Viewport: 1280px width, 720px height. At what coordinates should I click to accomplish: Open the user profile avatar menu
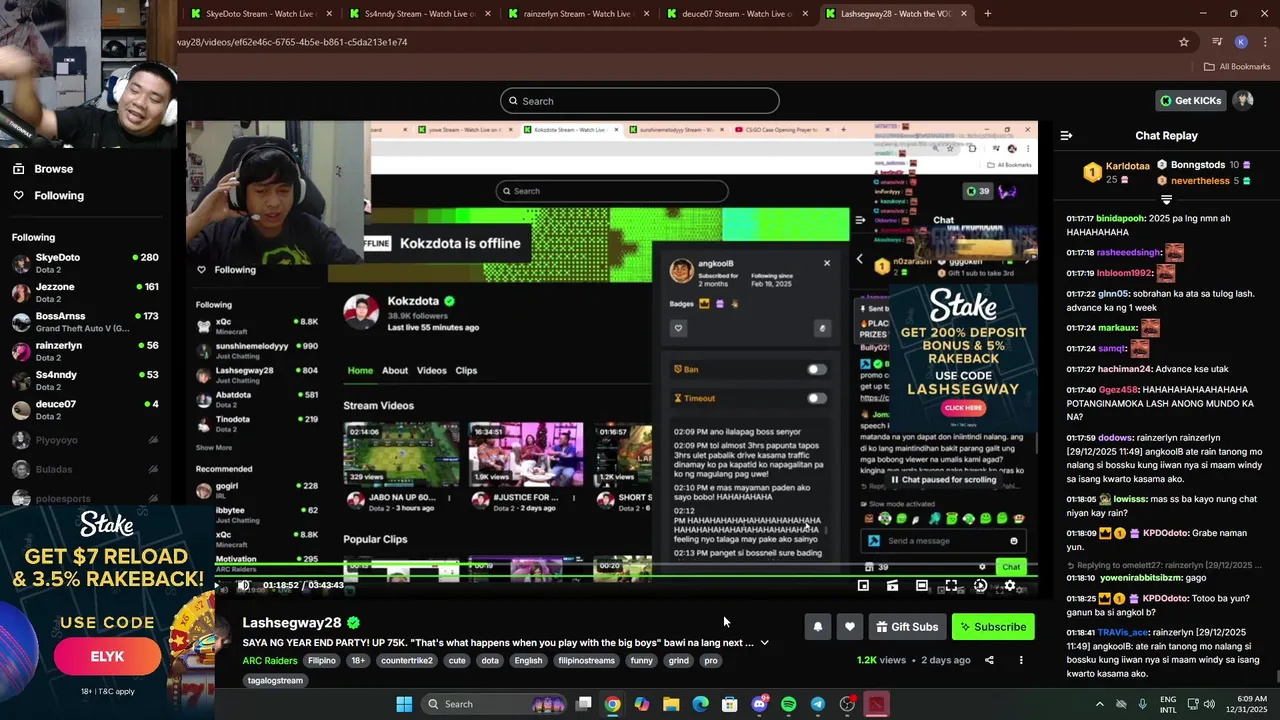[1243, 101]
